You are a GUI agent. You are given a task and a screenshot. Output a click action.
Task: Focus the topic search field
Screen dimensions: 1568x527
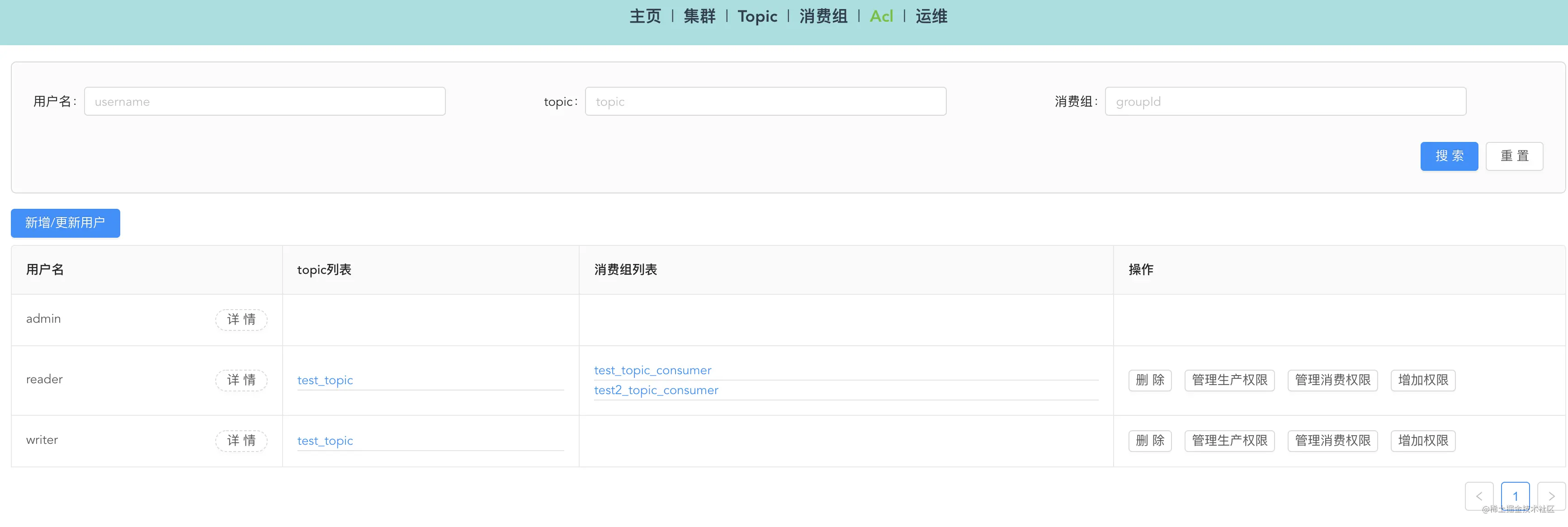coord(766,101)
